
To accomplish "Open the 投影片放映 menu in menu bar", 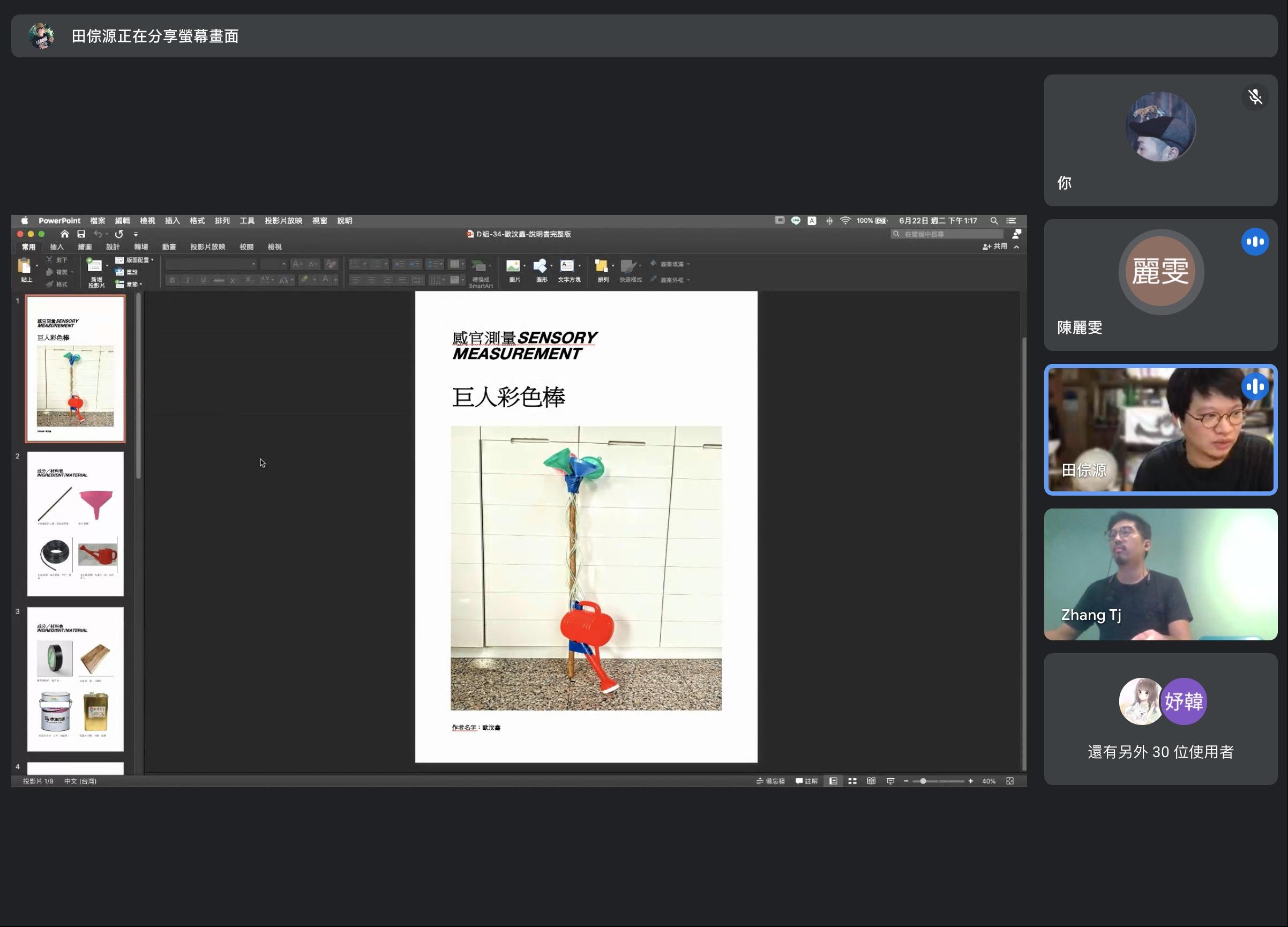I will 283,221.
